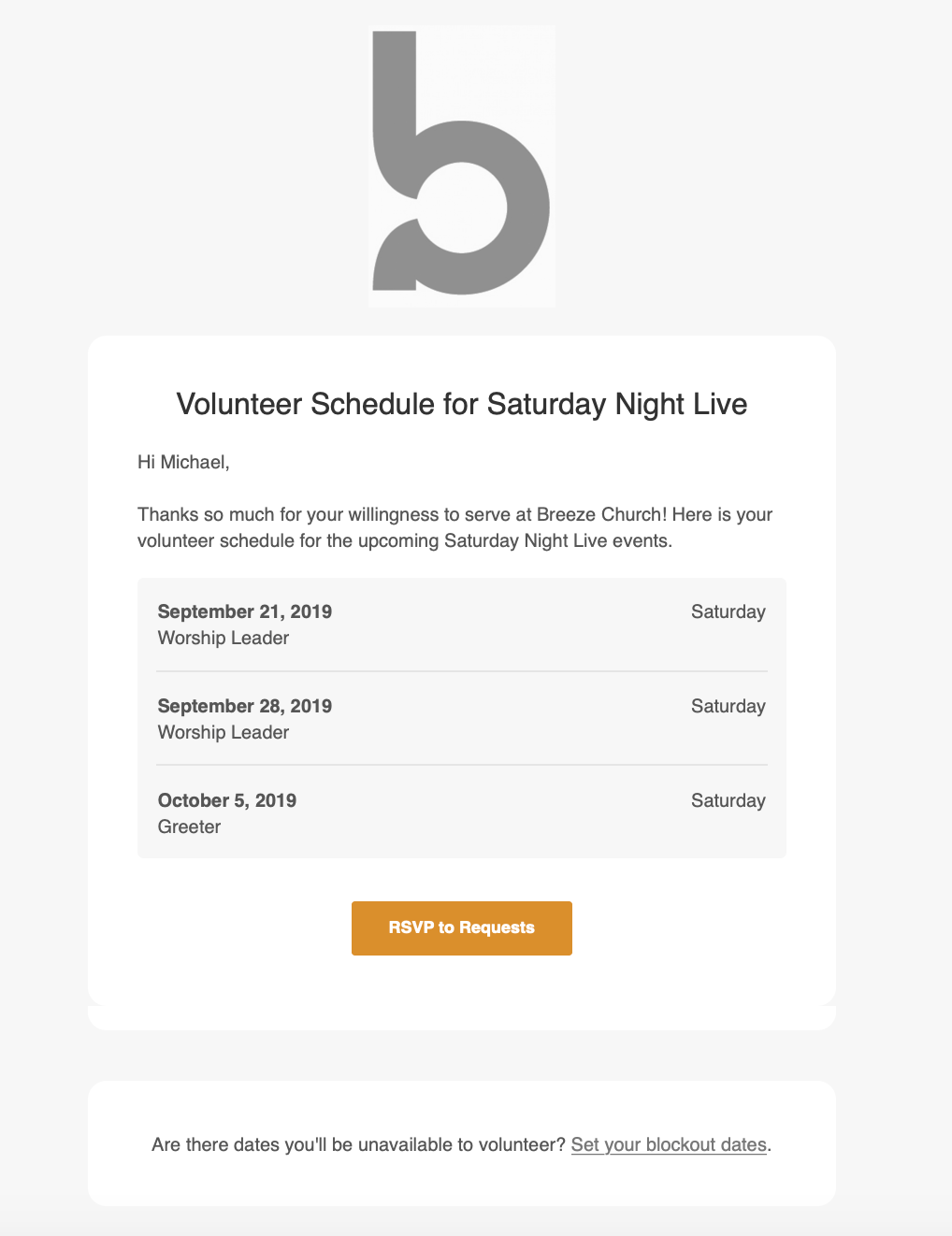Click the divider line below September 28 entry
Viewport: 952px width, 1236px height.
(462, 765)
